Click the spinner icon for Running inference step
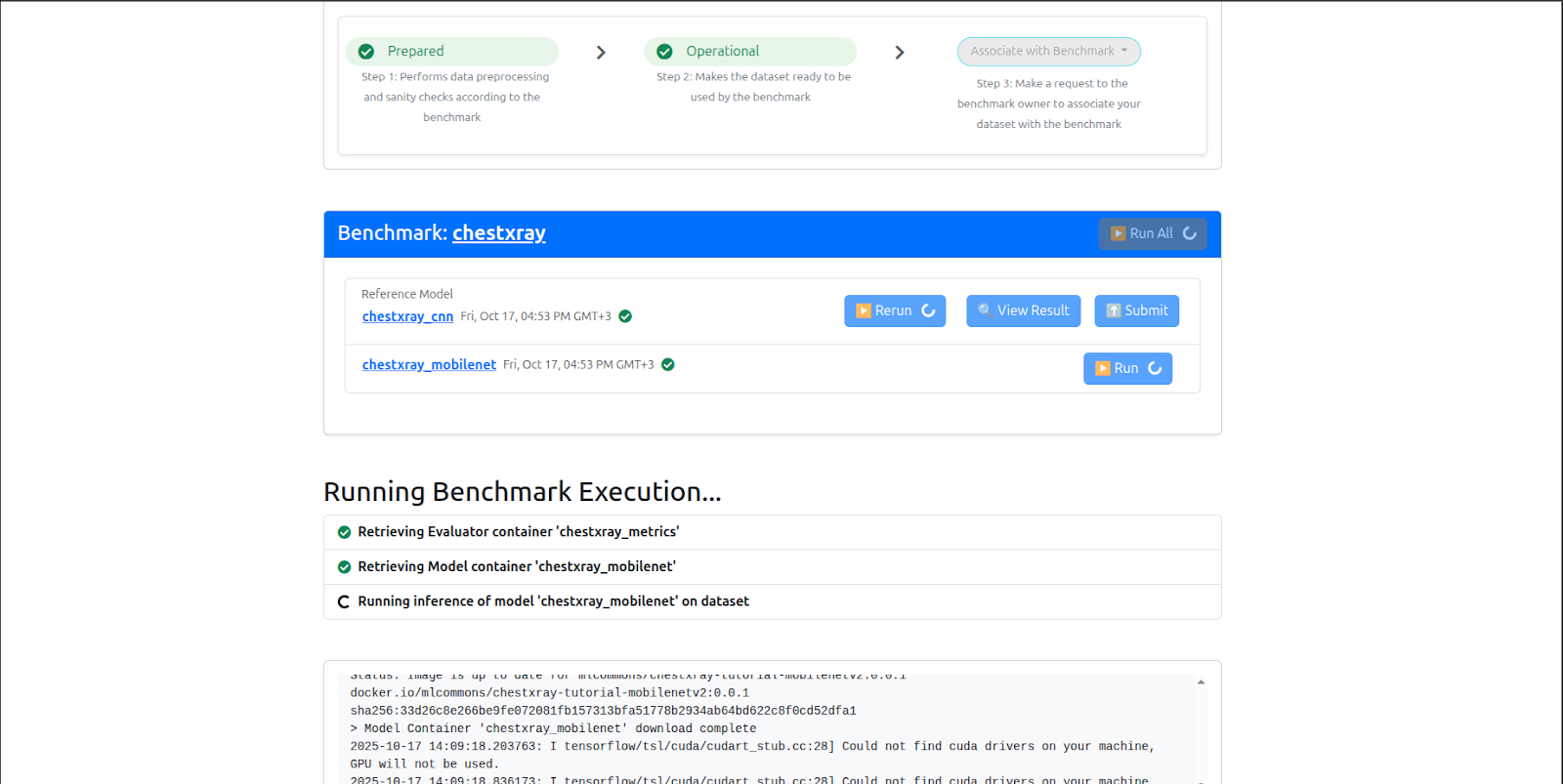The height and width of the screenshot is (784, 1563). coord(344,602)
